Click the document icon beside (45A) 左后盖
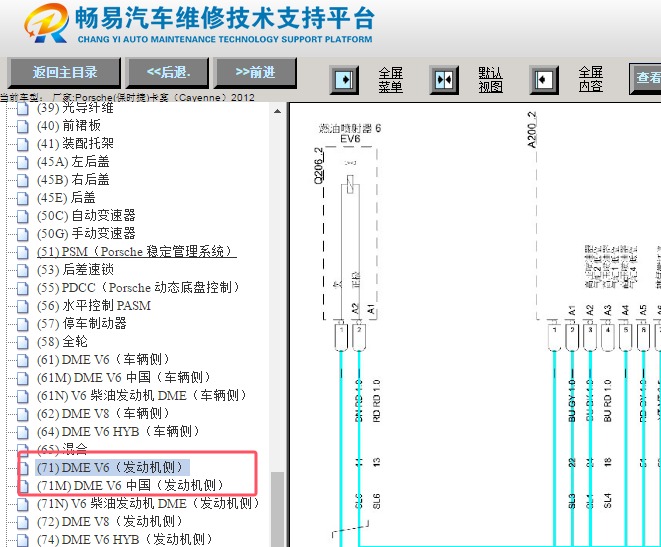Image resolution: width=661 pixels, height=547 pixels. [23, 162]
